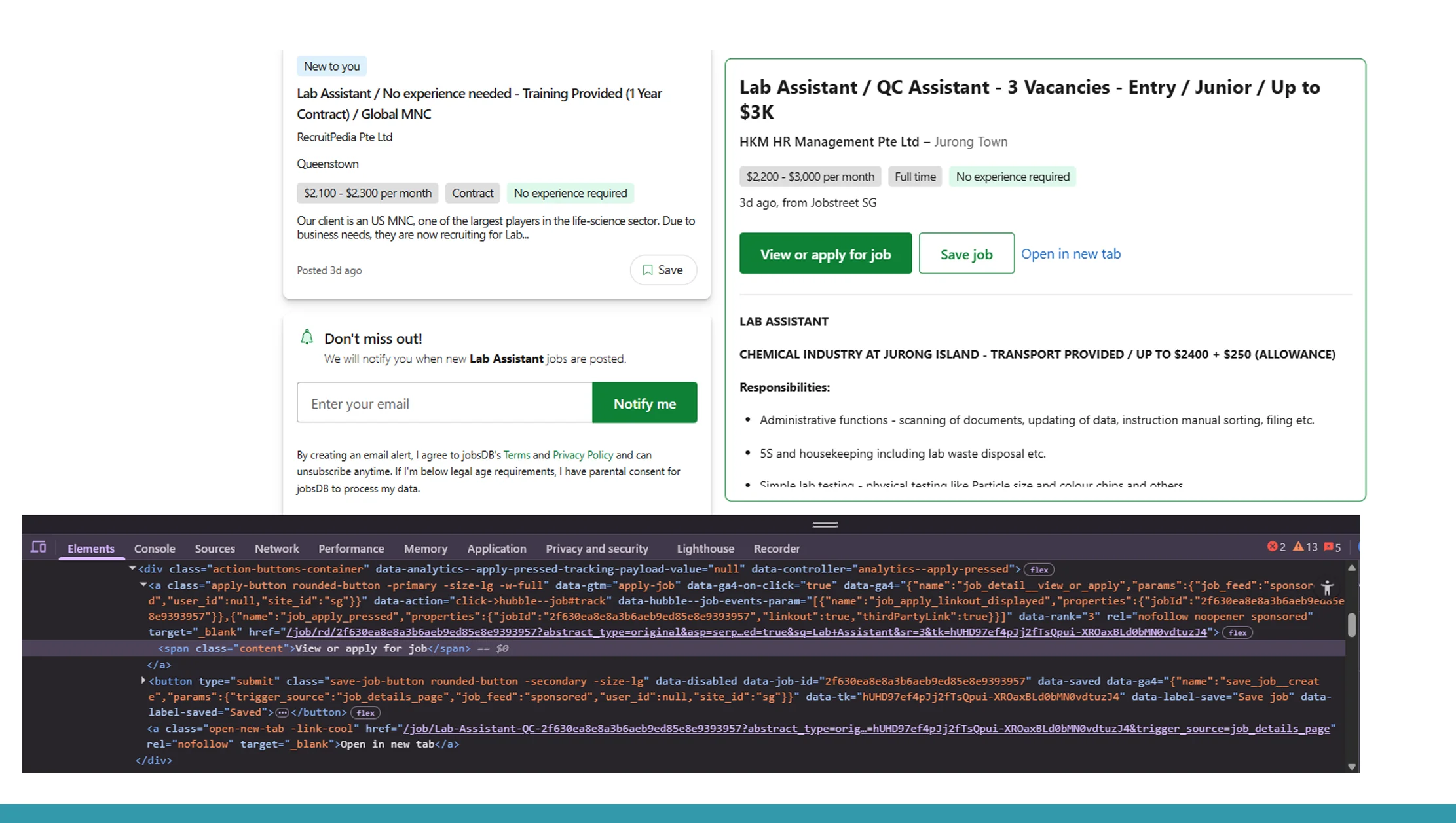Expand the save-job-button element in the DOM tree
The image size is (1456, 823).
143,680
